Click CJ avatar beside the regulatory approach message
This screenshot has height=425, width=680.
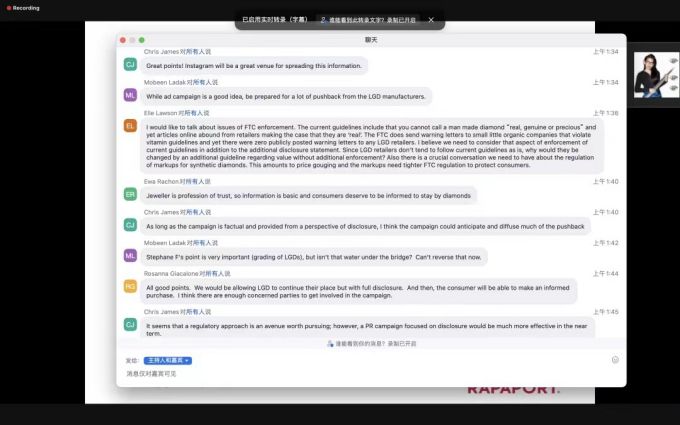tap(130, 324)
